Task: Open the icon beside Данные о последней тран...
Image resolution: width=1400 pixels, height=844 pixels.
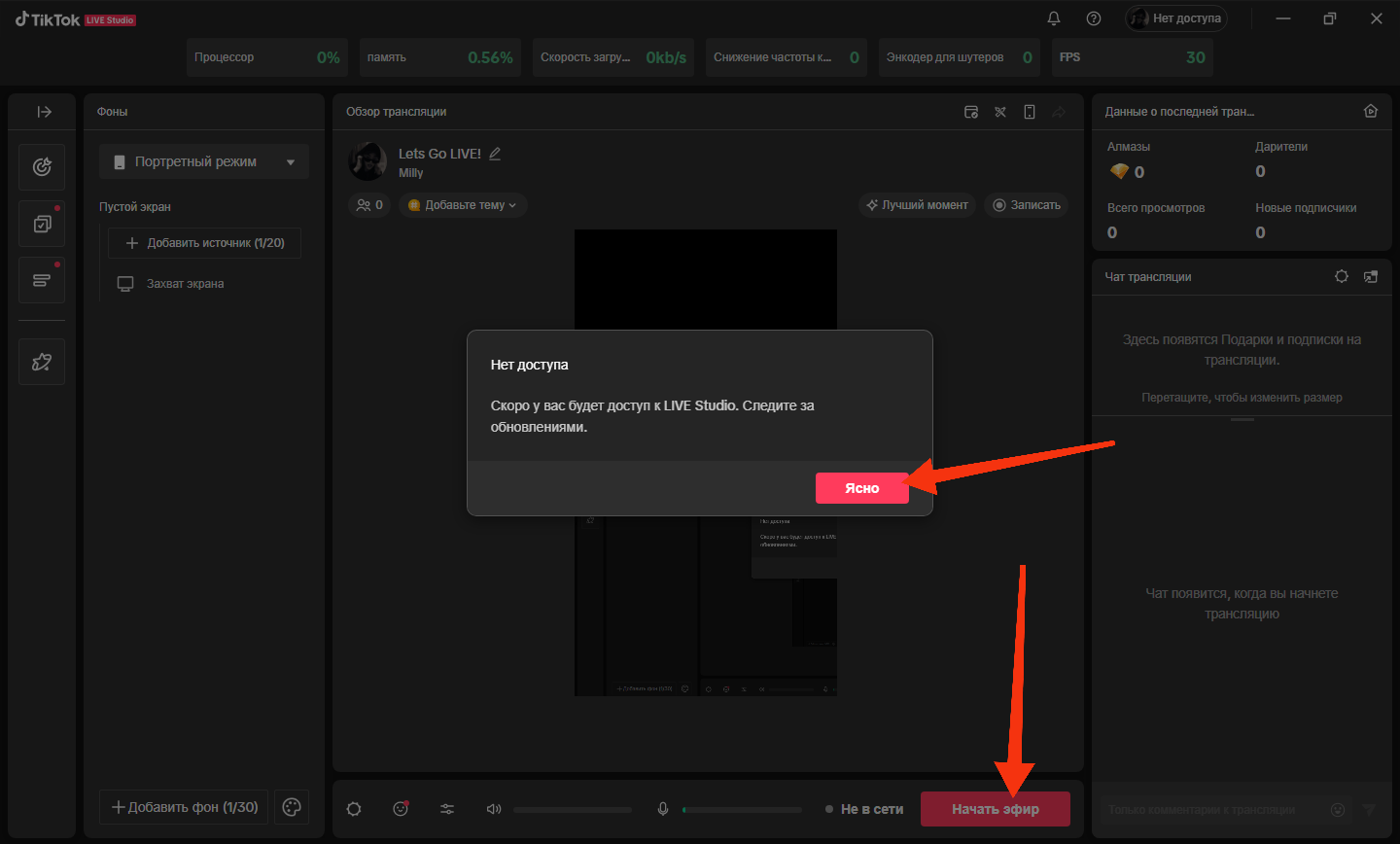Action: [x=1371, y=112]
